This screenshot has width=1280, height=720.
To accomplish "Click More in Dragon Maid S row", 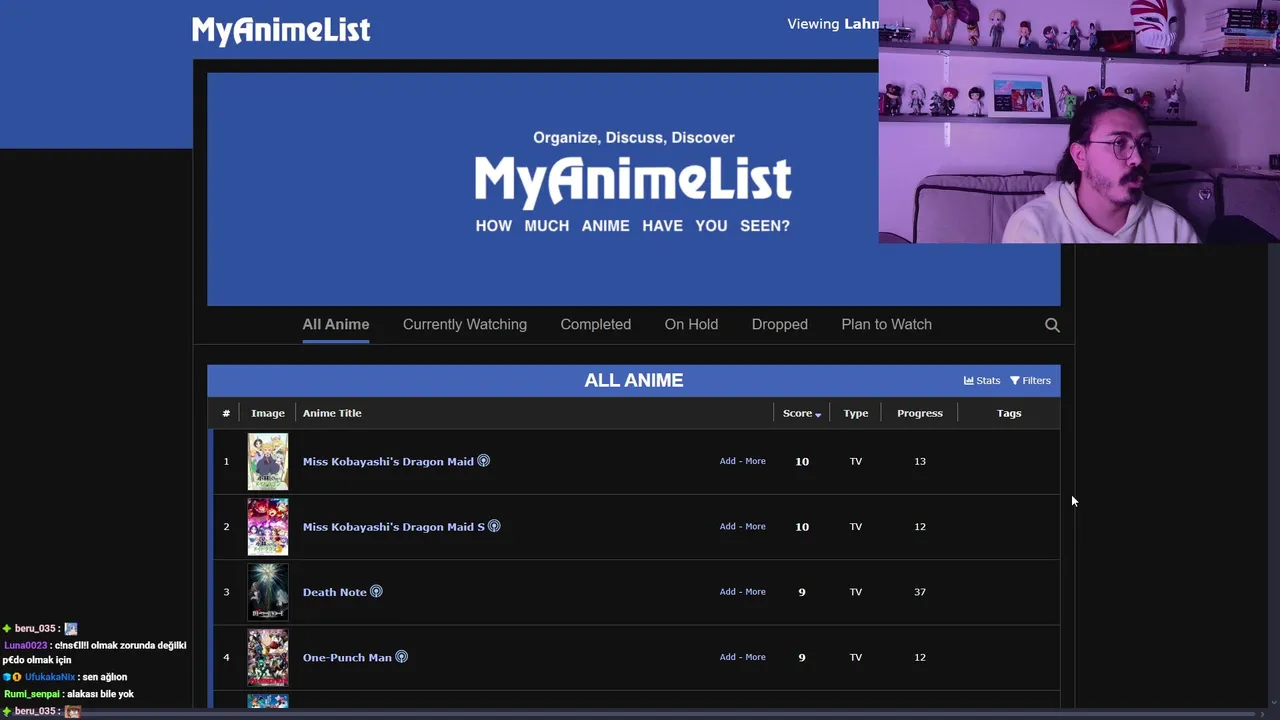I will [755, 526].
